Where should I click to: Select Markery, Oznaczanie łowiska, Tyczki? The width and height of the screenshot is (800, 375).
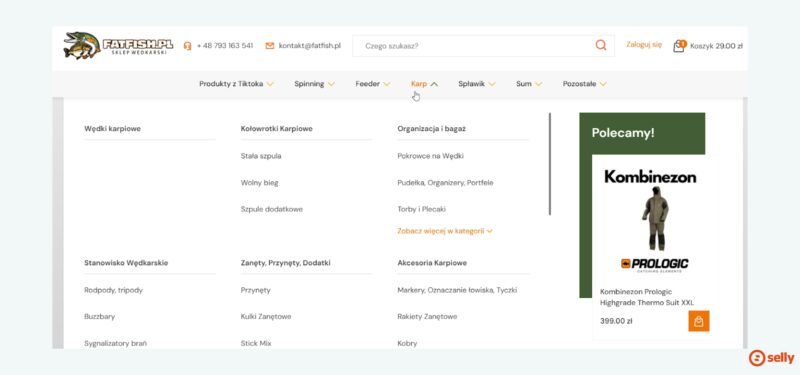457,290
